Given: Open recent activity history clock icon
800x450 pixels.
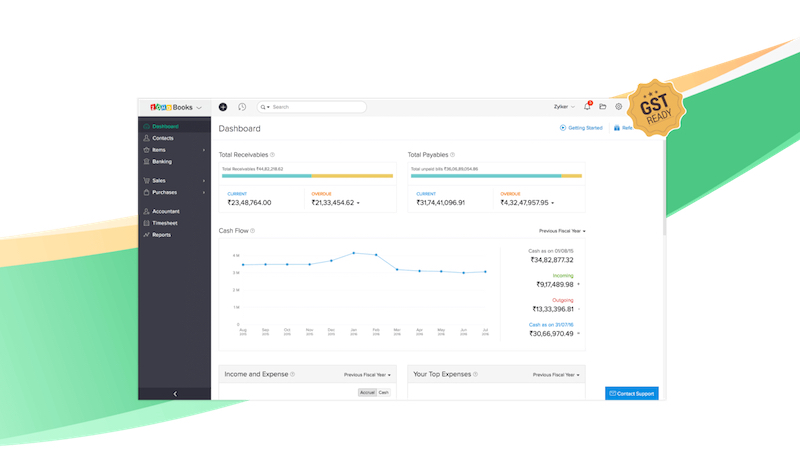Looking at the screenshot, I should point(242,107).
